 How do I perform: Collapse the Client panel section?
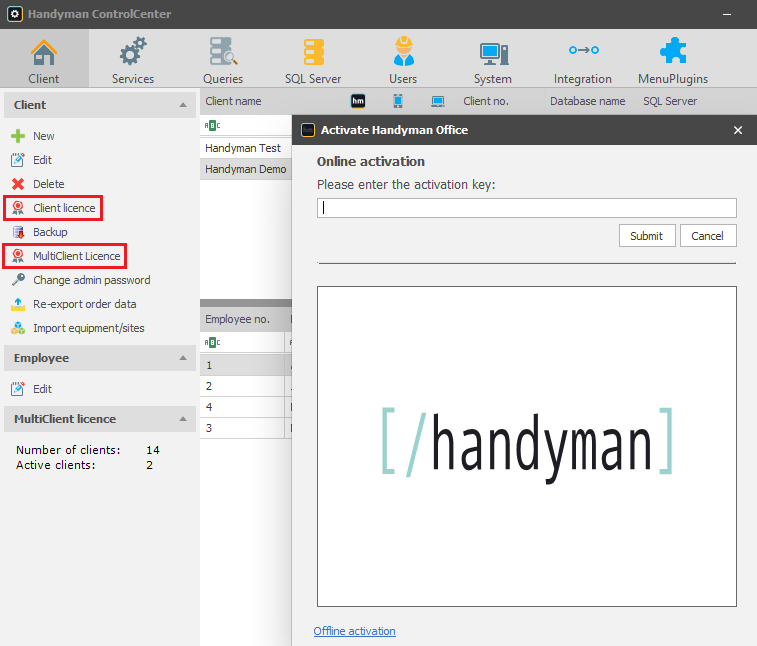pyautogui.click(x=183, y=105)
